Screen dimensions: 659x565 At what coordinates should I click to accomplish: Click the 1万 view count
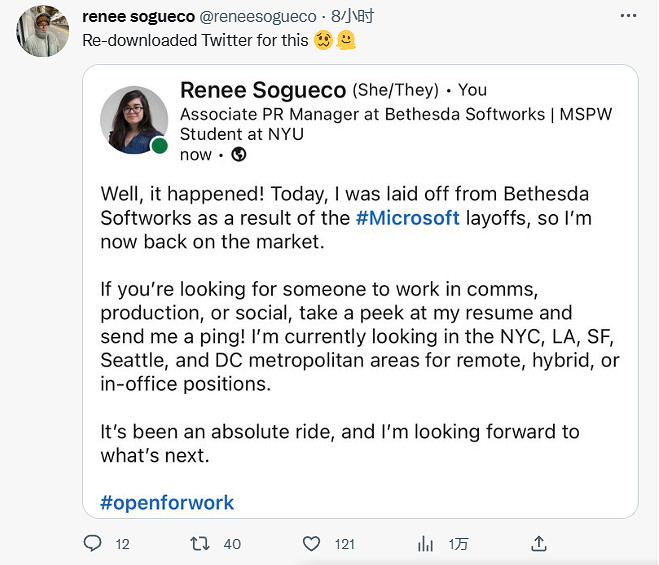pos(458,544)
